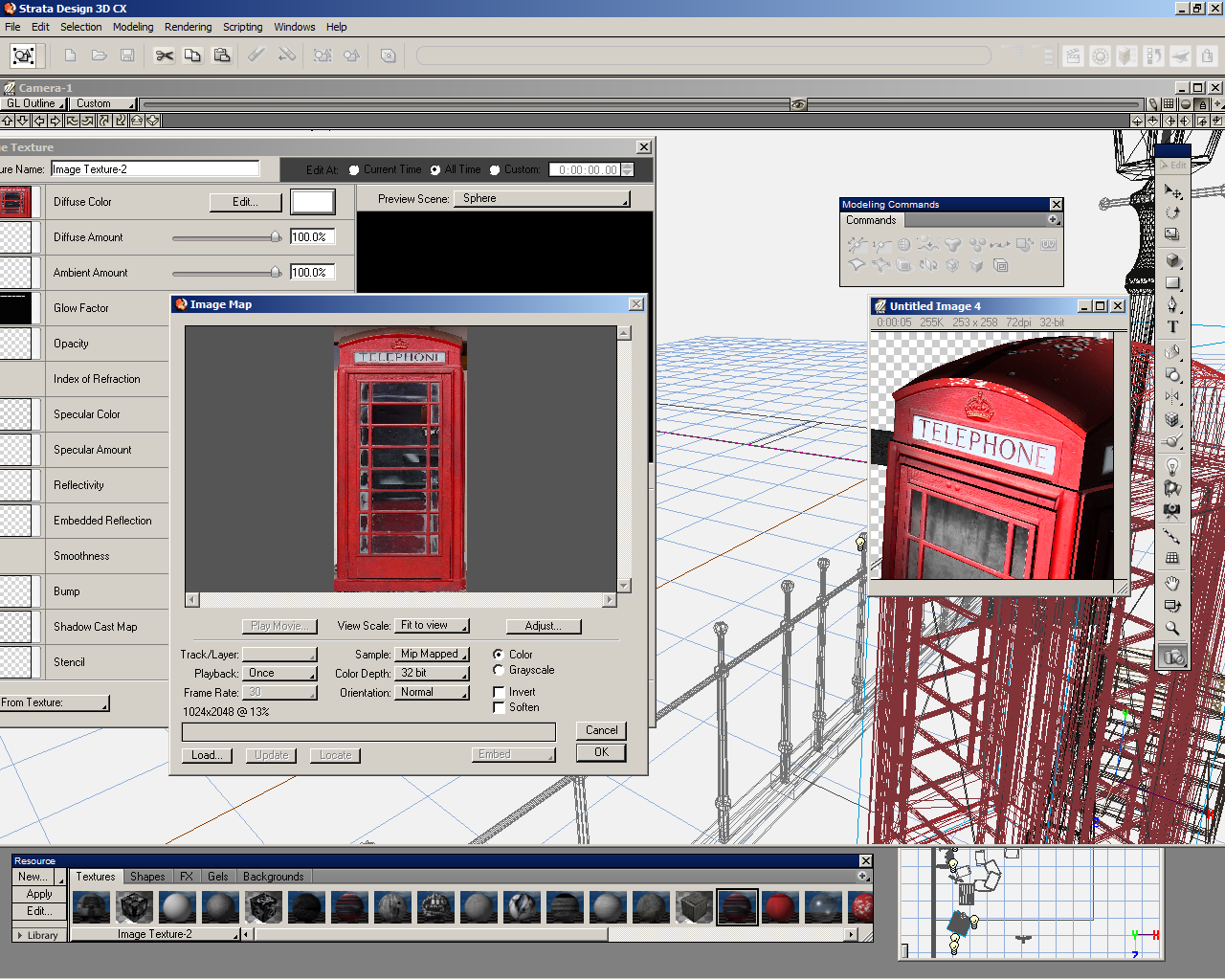Image resolution: width=1225 pixels, height=980 pixels.
Task: Click the Paste clipboard toolbar icon
Action: (222, 56)
